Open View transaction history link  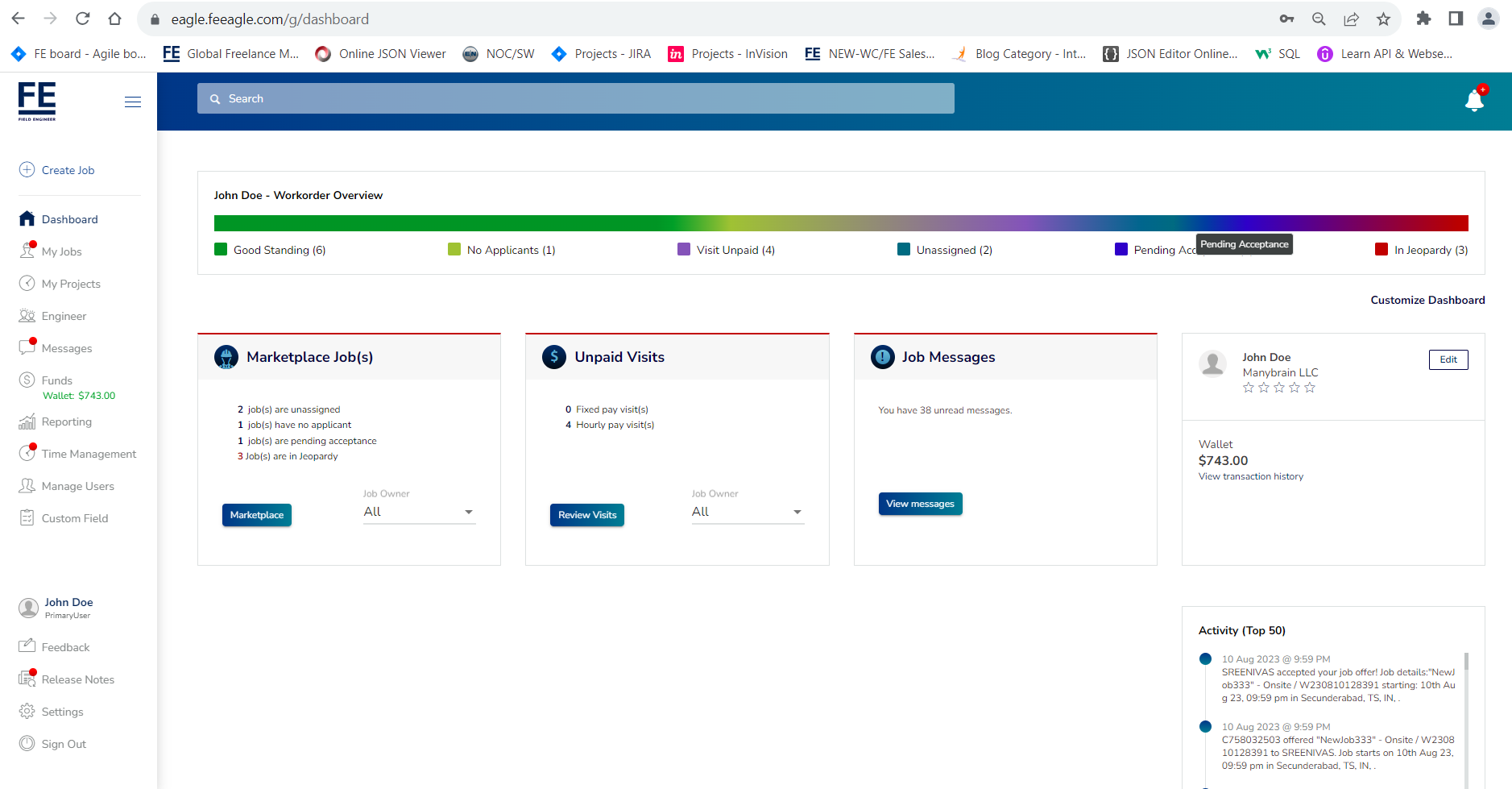pos(1250,476)
